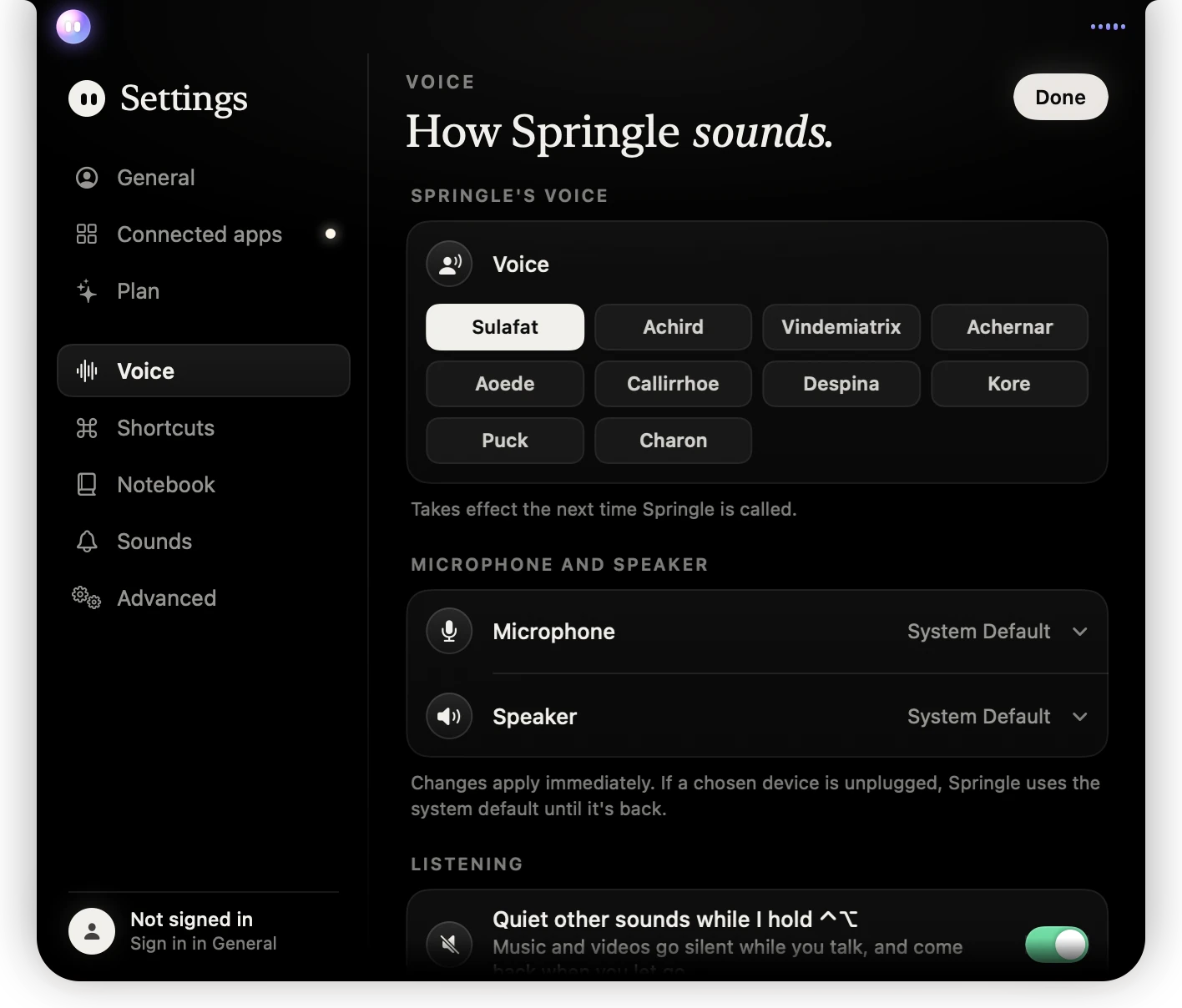Click the Notebook book icon

pyautogui.click(x=87, y=485)
